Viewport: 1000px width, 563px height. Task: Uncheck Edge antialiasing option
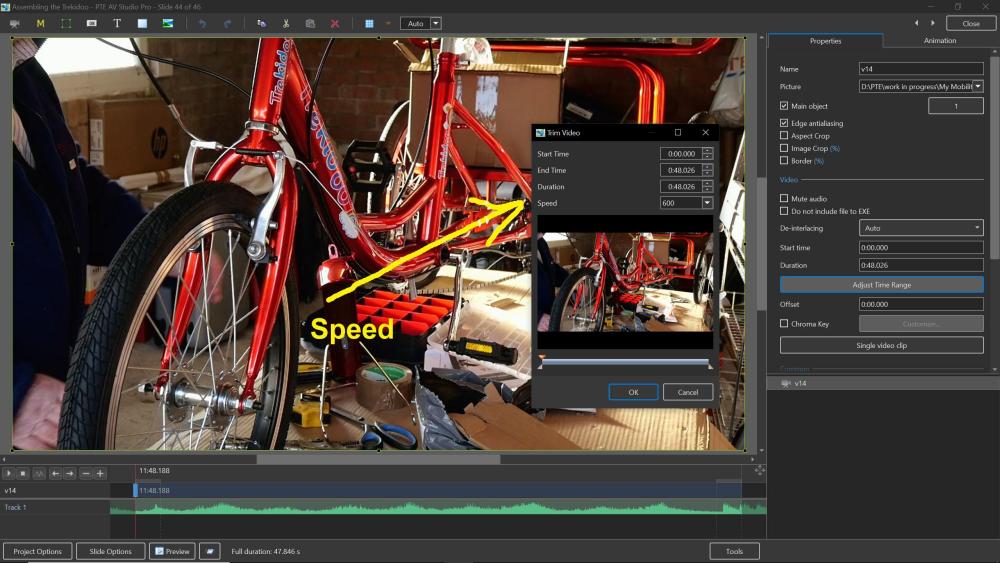tap(784, 123)
